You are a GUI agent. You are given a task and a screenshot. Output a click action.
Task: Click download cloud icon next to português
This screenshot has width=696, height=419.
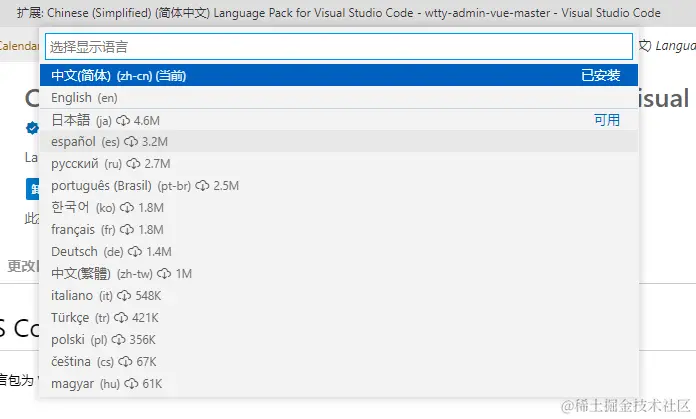[202, 186]
